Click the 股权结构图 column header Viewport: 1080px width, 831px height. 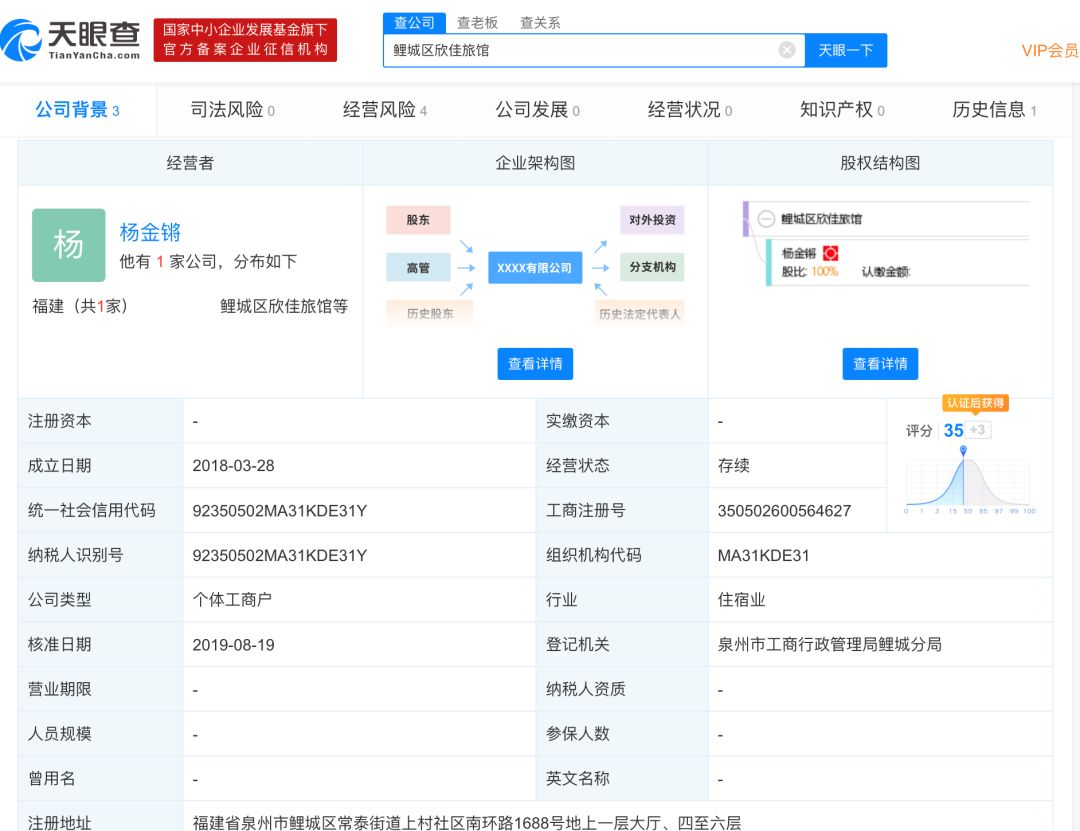[x=880, y=163]
